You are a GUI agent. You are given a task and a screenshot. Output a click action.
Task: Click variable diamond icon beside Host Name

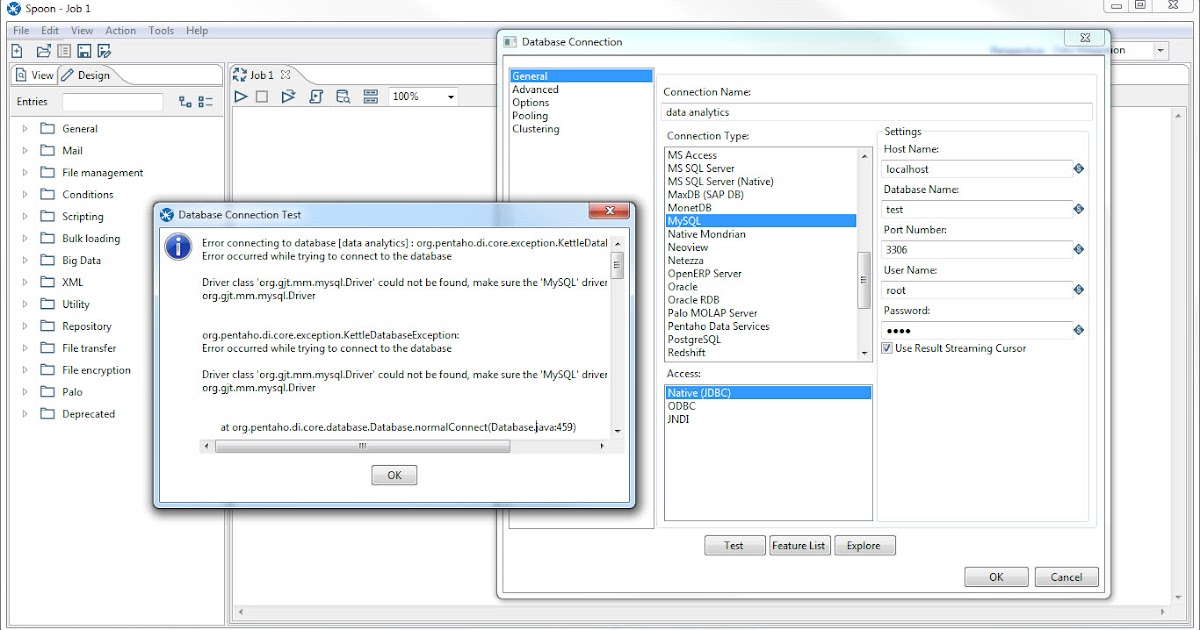coord(1079,169)
